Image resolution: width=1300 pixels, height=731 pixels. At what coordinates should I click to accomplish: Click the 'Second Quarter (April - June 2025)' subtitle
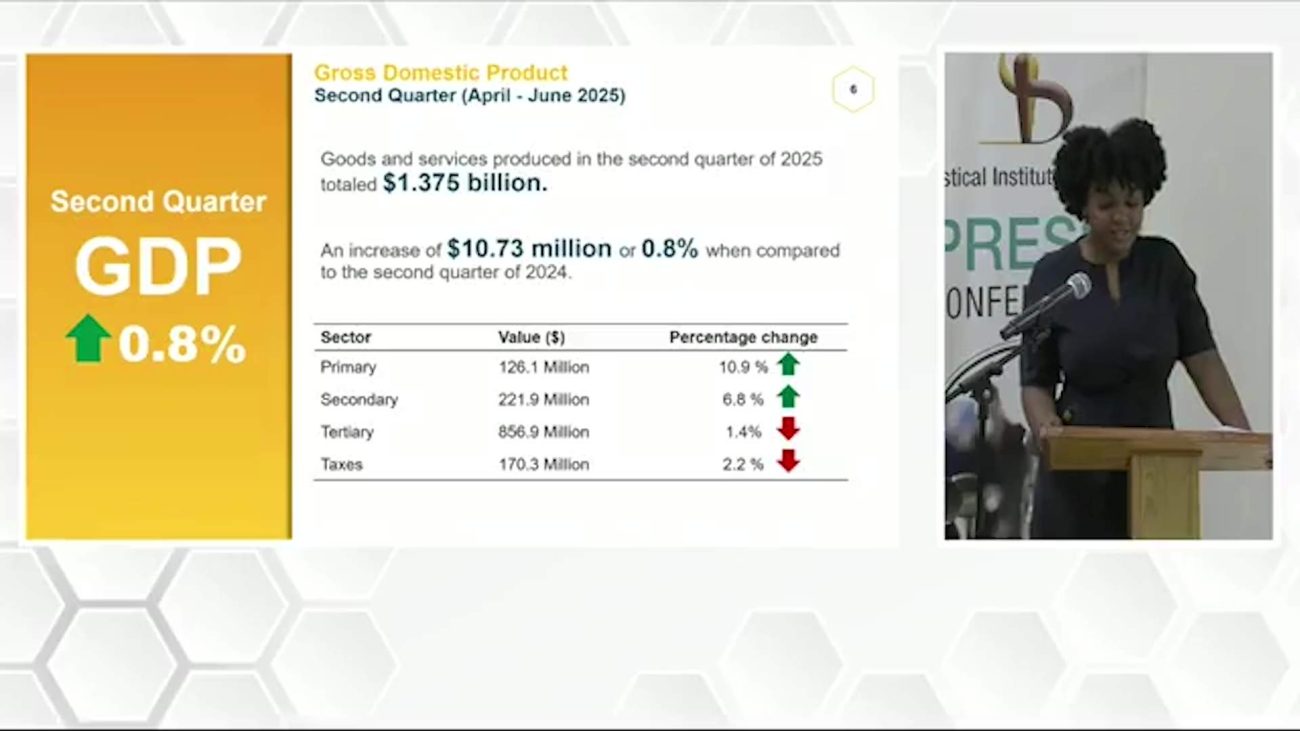(x=469, y=96)
